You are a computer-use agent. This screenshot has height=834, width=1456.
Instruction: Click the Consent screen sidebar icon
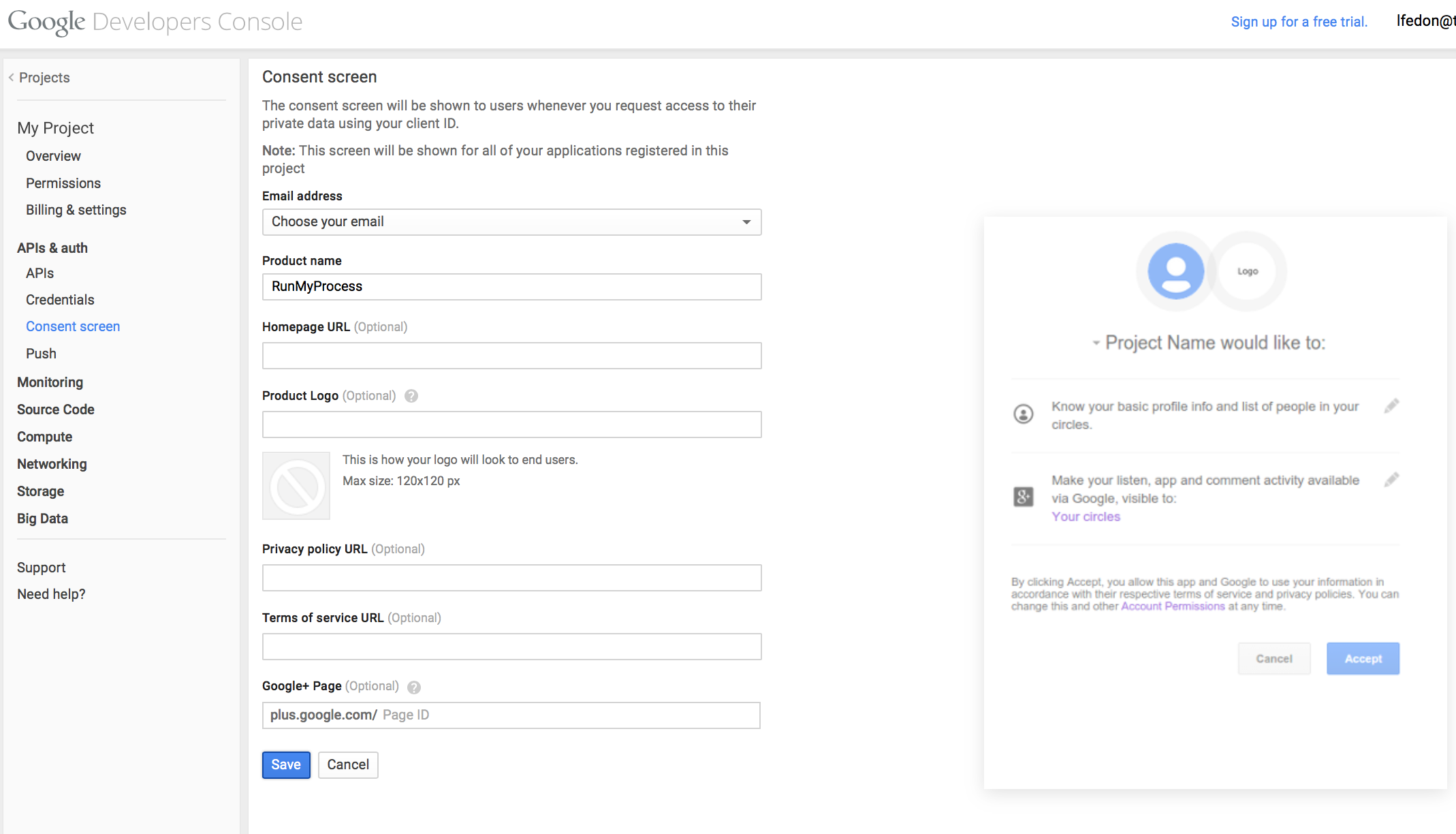73,326
